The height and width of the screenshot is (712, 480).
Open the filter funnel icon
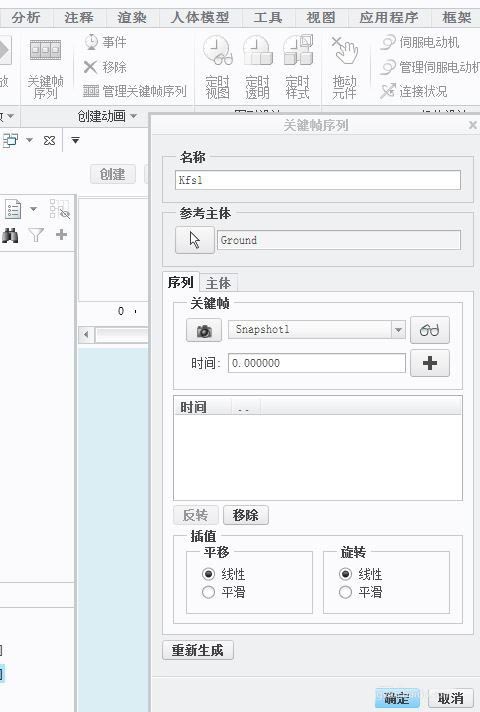(x=36, y=235)
